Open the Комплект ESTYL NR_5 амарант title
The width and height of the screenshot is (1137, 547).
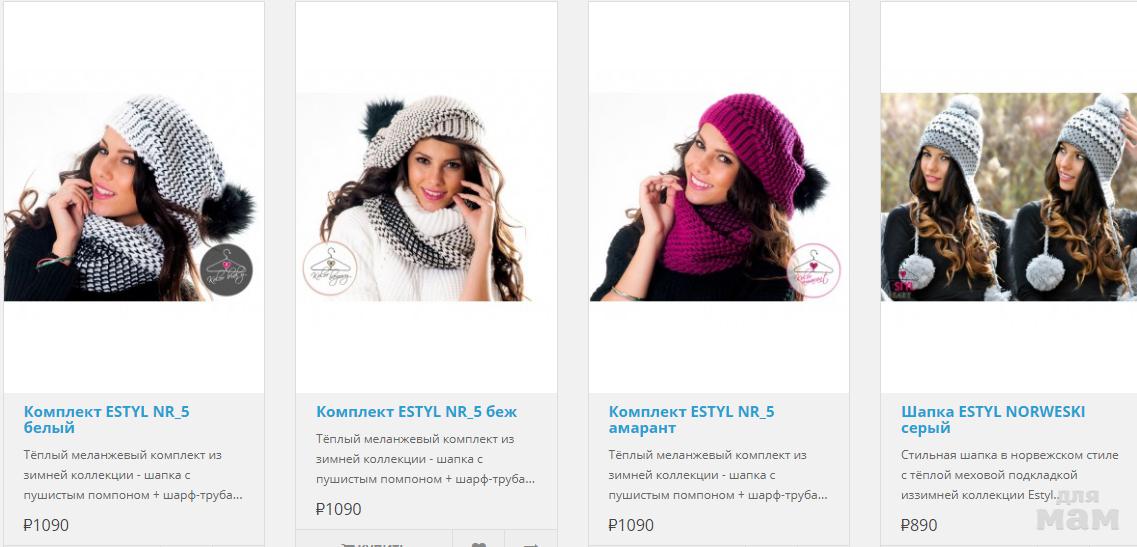click(691, 420)
